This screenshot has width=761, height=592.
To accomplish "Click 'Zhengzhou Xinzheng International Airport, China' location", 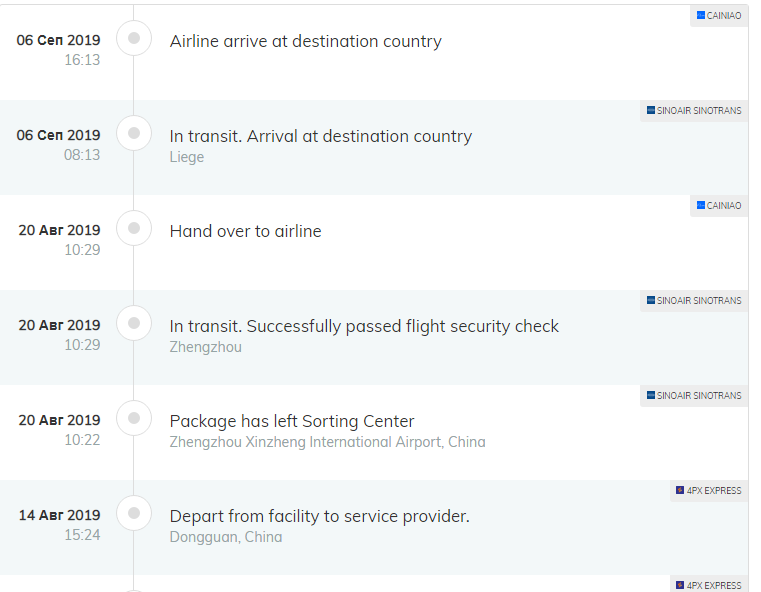I will [328, 442].
